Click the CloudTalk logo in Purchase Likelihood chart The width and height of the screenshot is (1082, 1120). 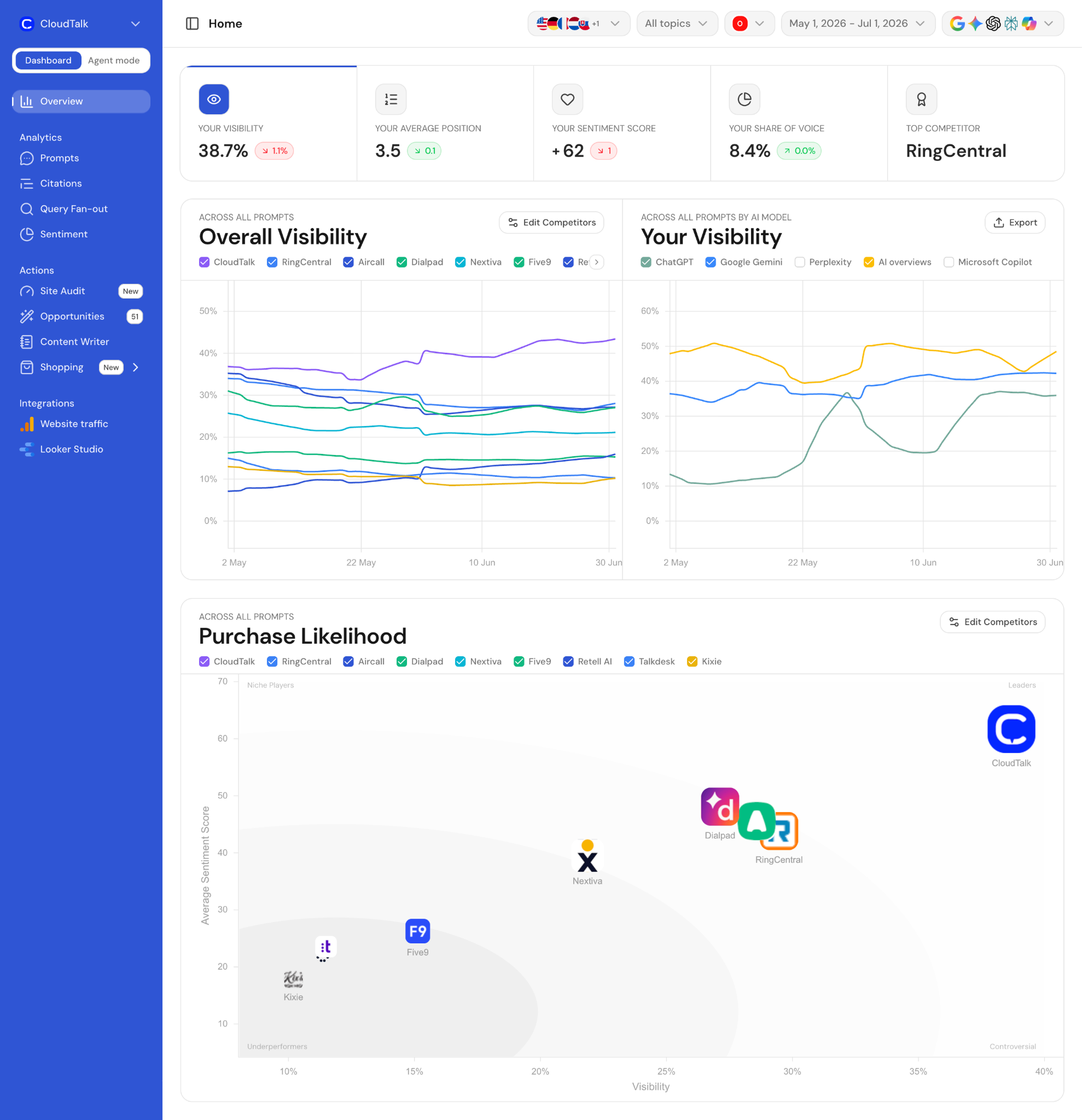(x=1011, y=728)
